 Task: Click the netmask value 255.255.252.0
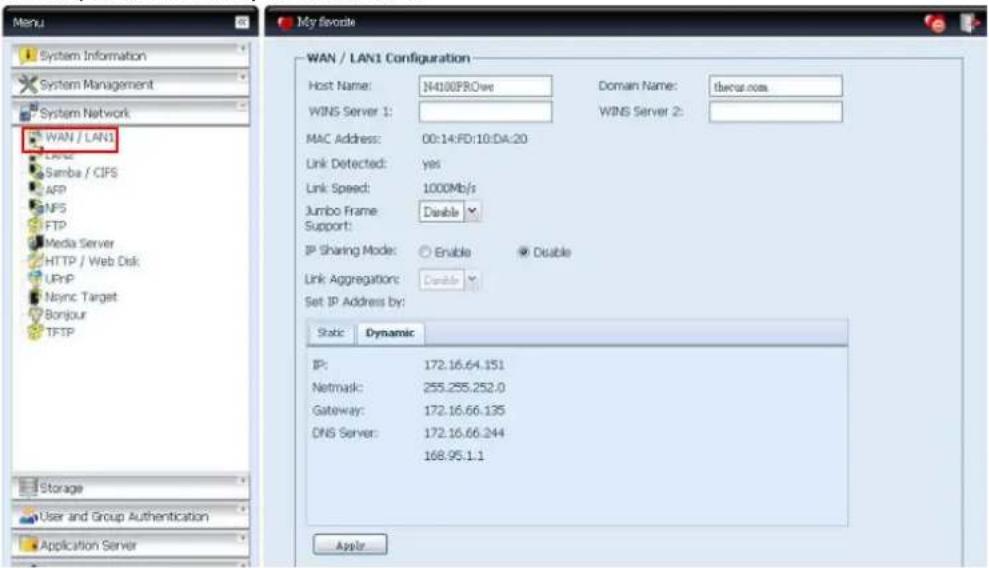tap(464, 387)
